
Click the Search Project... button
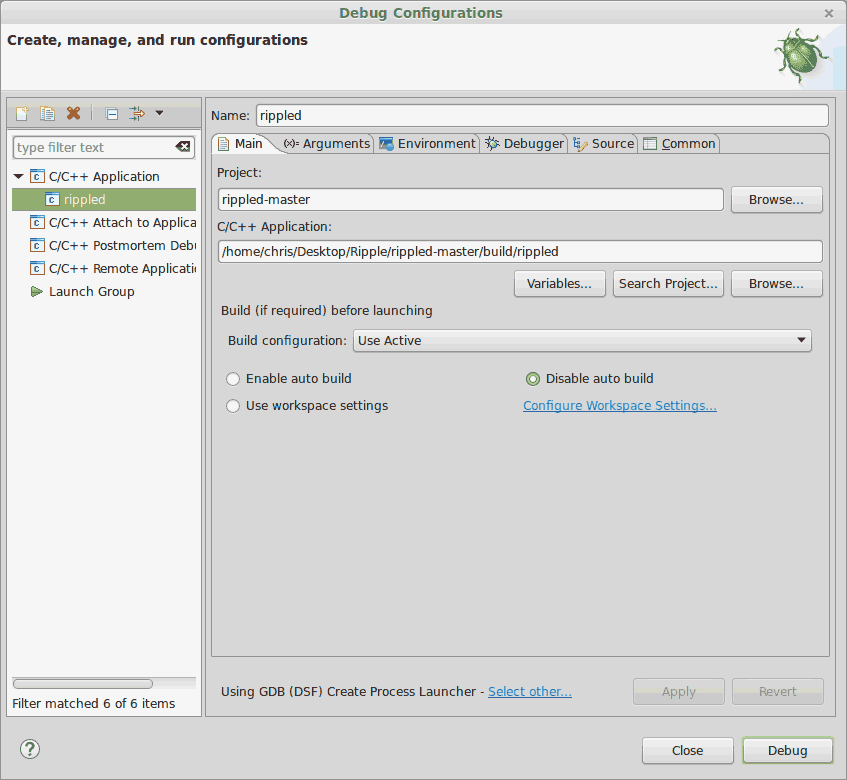pos(668,284)
